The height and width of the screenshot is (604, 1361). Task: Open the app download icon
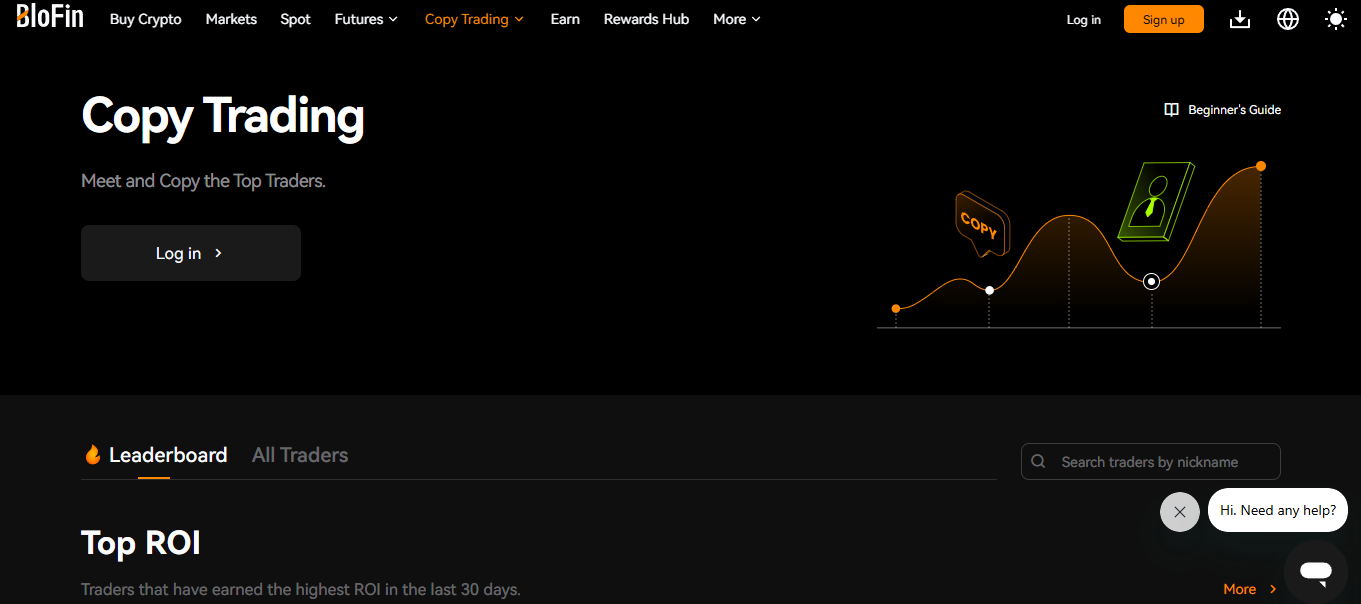pyautogui.click(x=1240, y=19)
